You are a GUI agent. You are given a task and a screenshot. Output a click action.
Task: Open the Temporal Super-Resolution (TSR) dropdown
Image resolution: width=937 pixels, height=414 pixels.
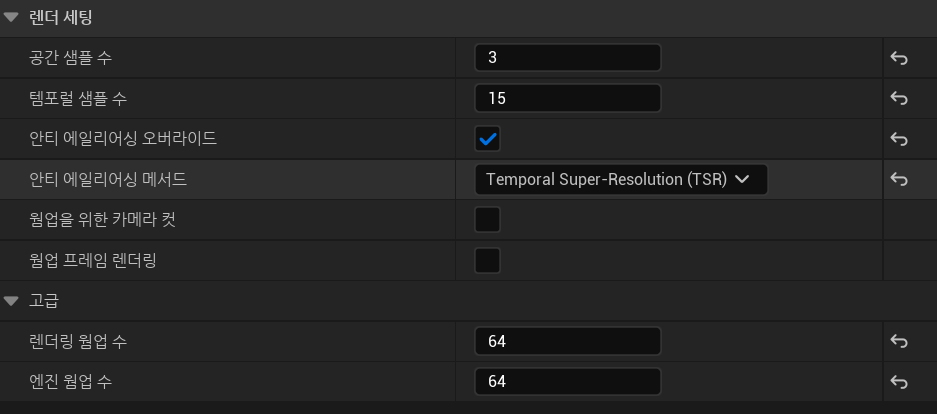(621, 180)
